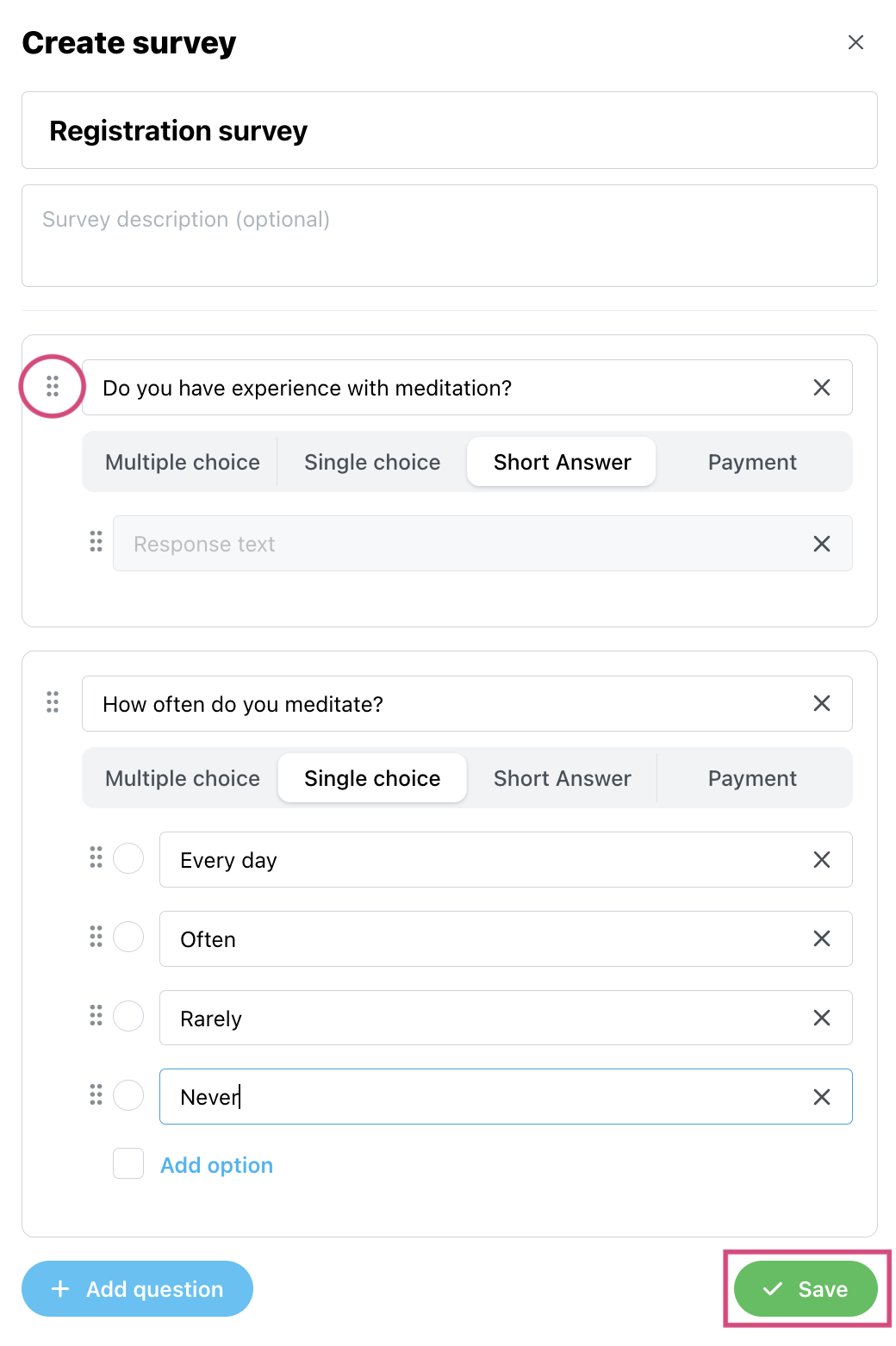Viewport: 896px width, 1346px height.
Task: Set first question type to Payment
Action: point(752,462)
